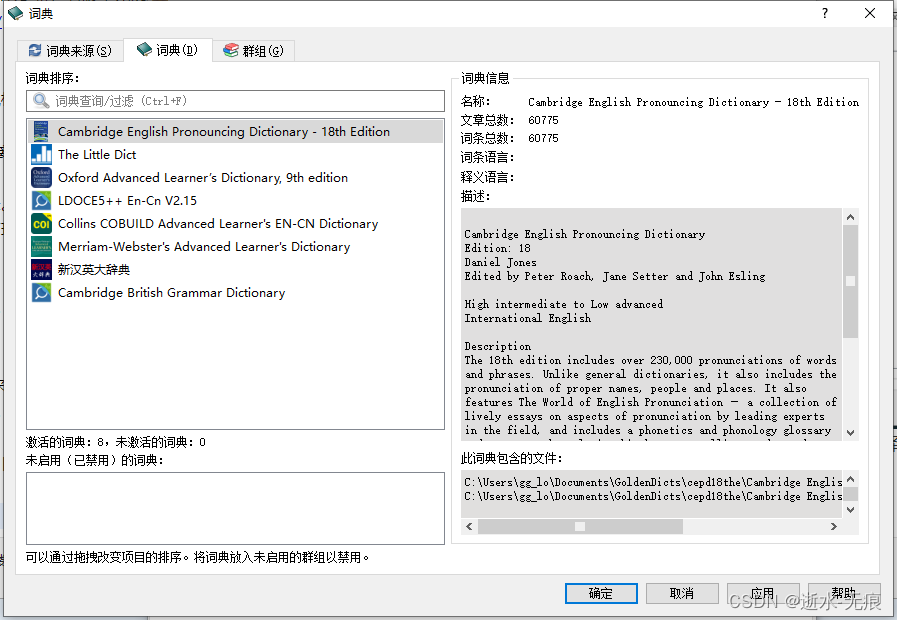The image size is (897, 620).
Task: Click the Cambridge British Grammar Dictionary icon
Action: point(40,292)
